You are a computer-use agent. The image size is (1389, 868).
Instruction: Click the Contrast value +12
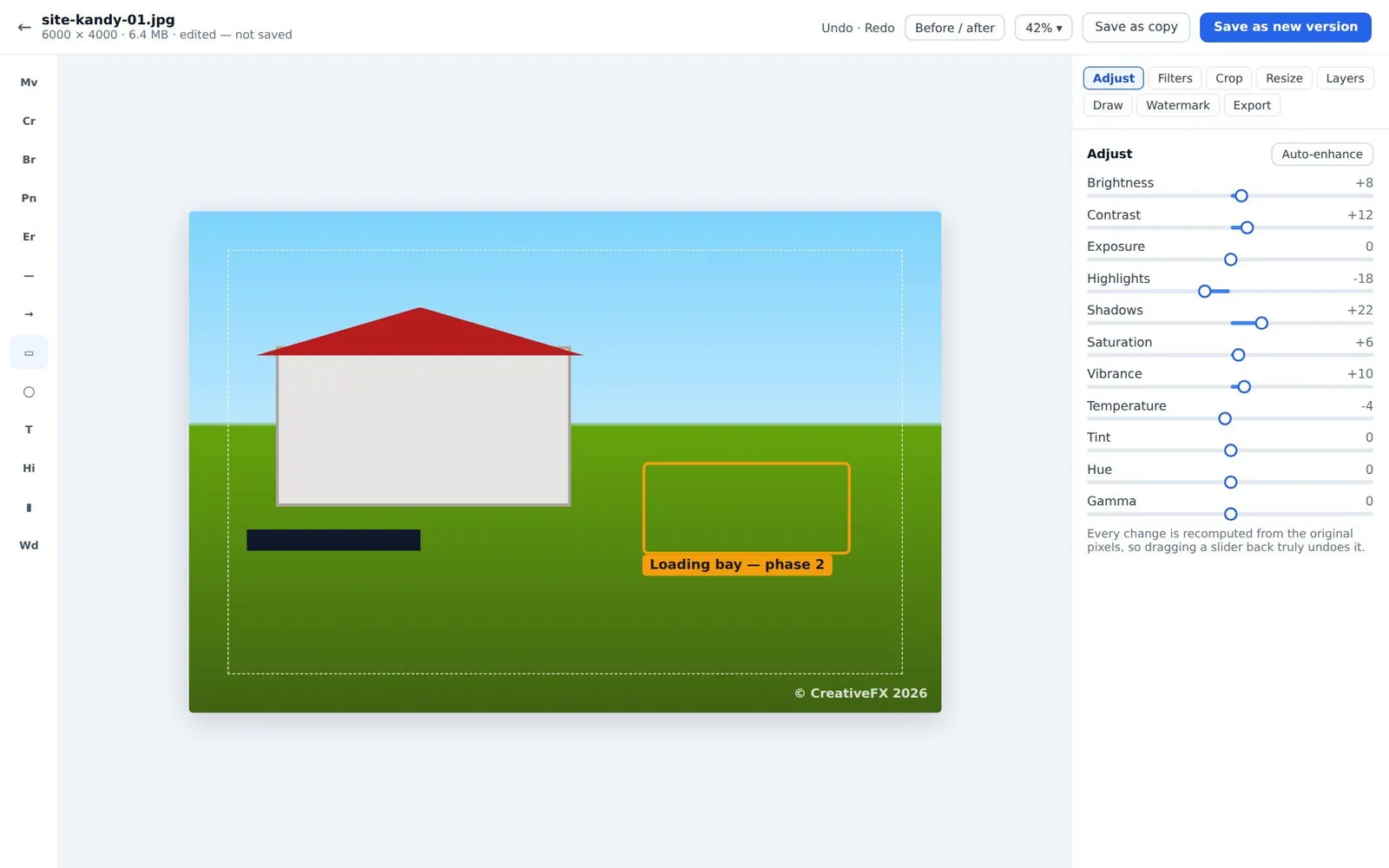click(1359, 214)
